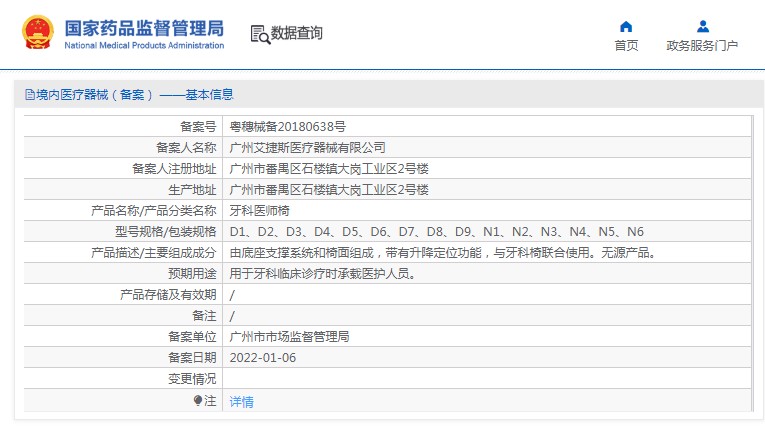Go to 首页 home icon
Screen dimensions: 765x427
click(626, 26)
